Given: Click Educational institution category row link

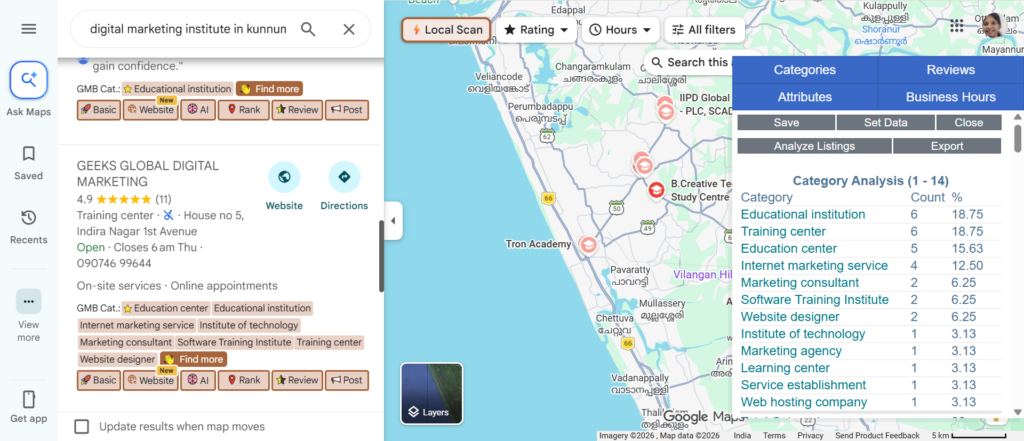Looking at the screenshot, I should (803, 214).
